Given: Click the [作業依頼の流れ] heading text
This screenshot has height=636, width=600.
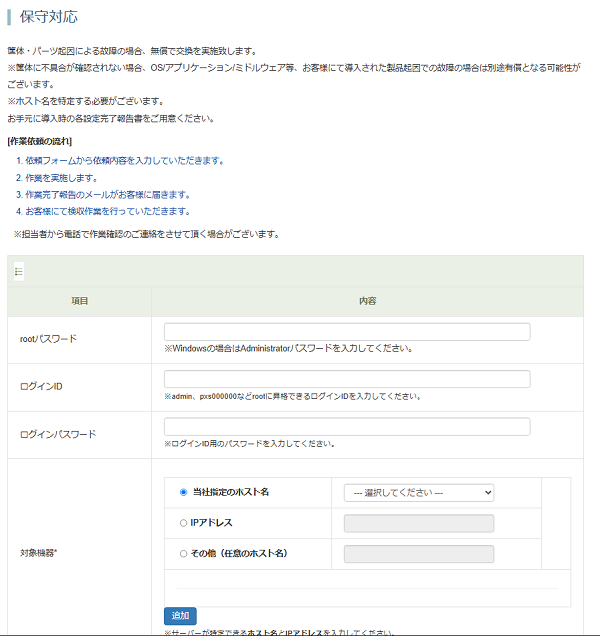Looking at the screenshot, I should (39, 141).
